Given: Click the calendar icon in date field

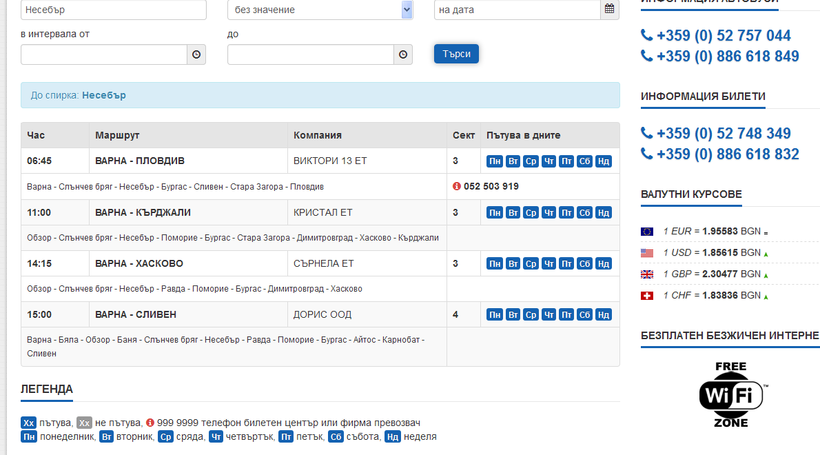Looking at the screenshot, I should [x=609, y=10].
